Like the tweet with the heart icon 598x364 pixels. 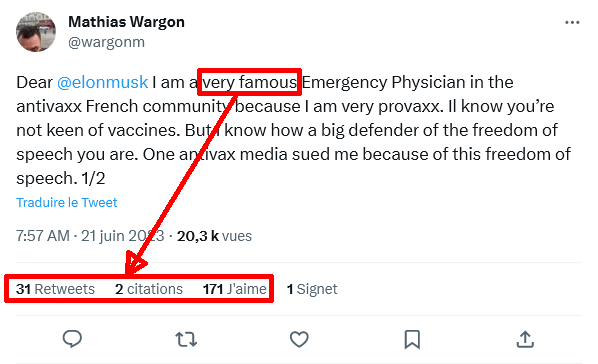tap(299, 339)
